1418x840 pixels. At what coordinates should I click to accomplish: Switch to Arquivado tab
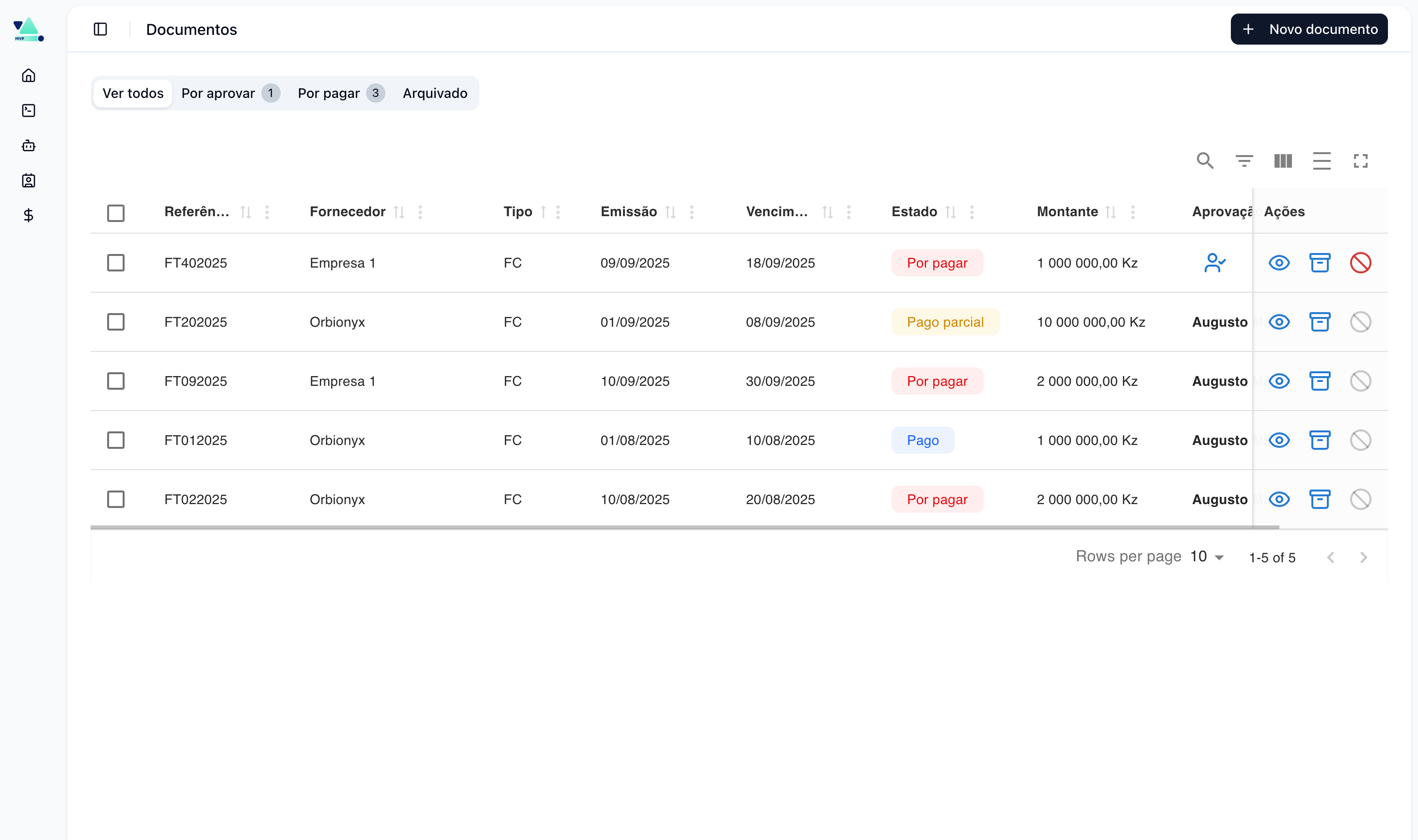pos(435,94)
